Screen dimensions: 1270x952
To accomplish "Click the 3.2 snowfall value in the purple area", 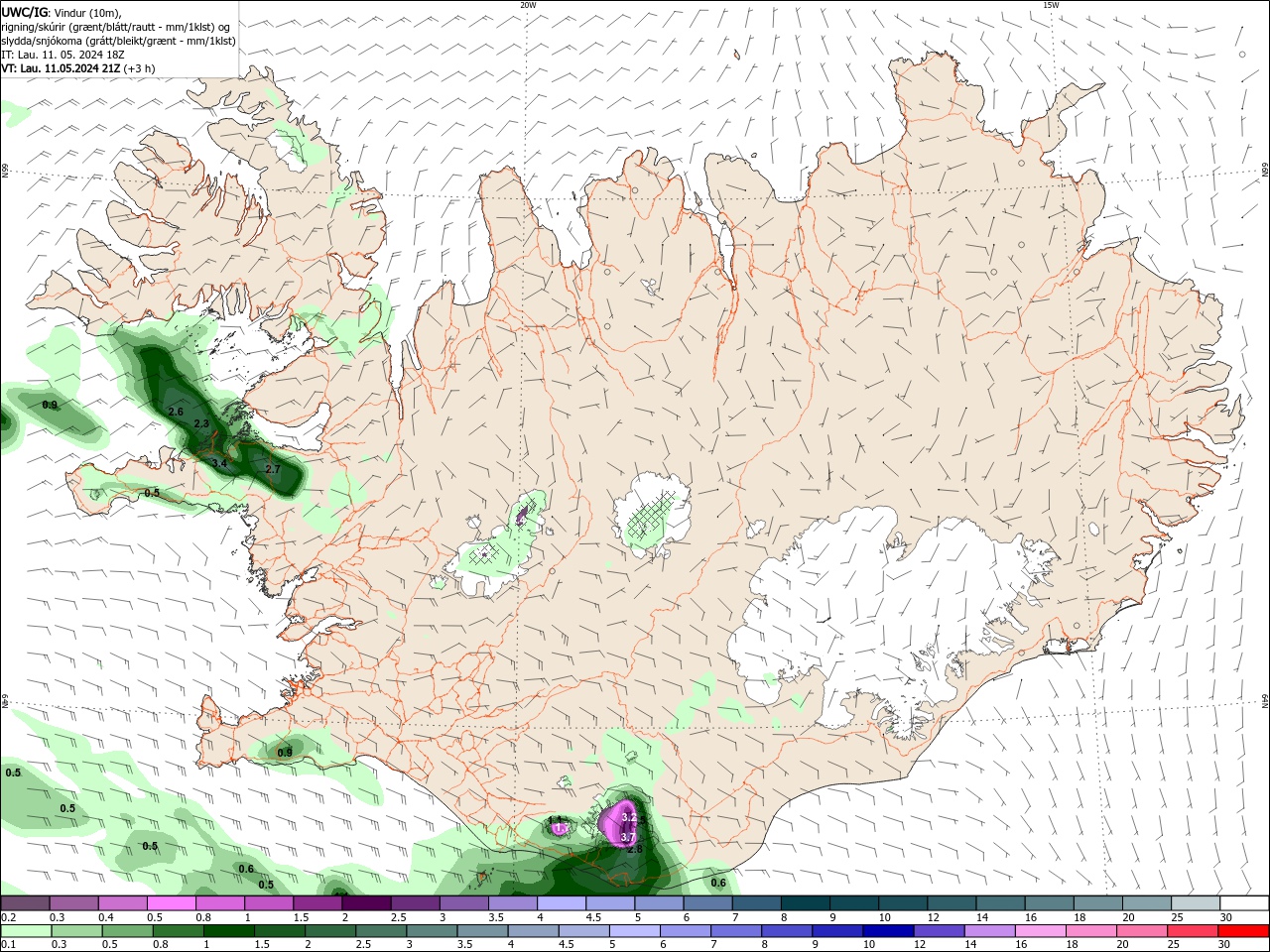I will pyautogui.click(x=628, y=817).
